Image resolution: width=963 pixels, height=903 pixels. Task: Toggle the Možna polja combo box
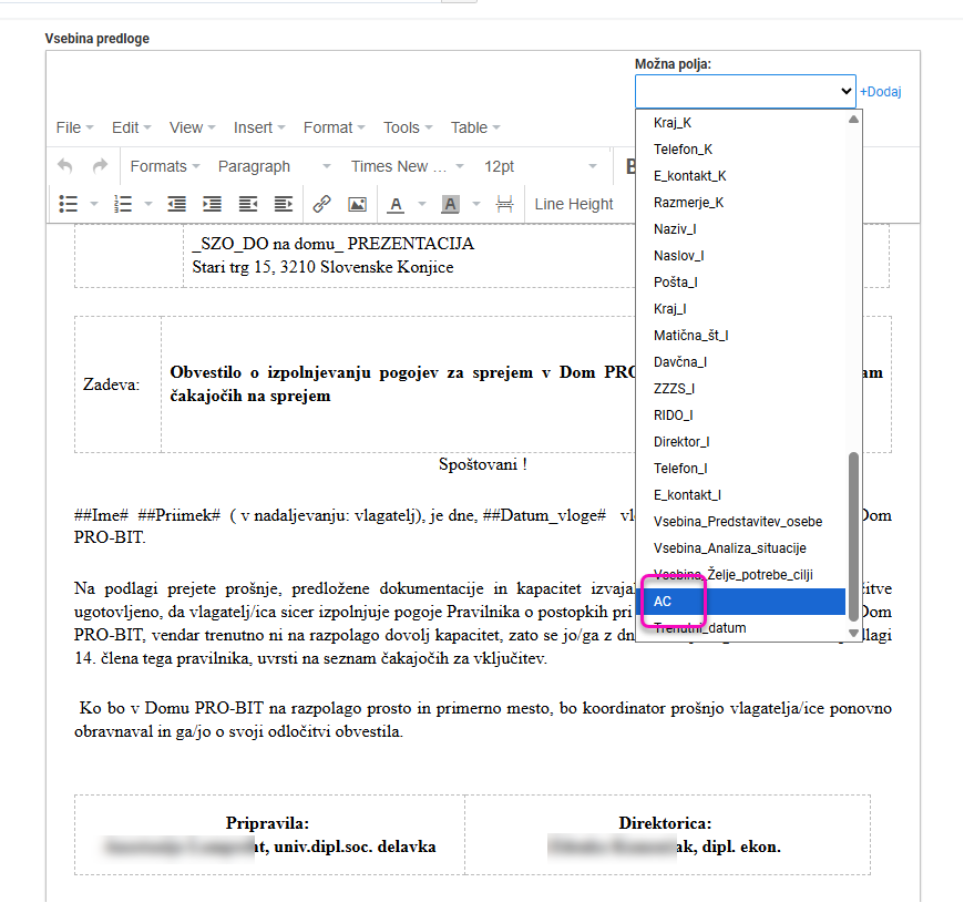pos(745,92)
